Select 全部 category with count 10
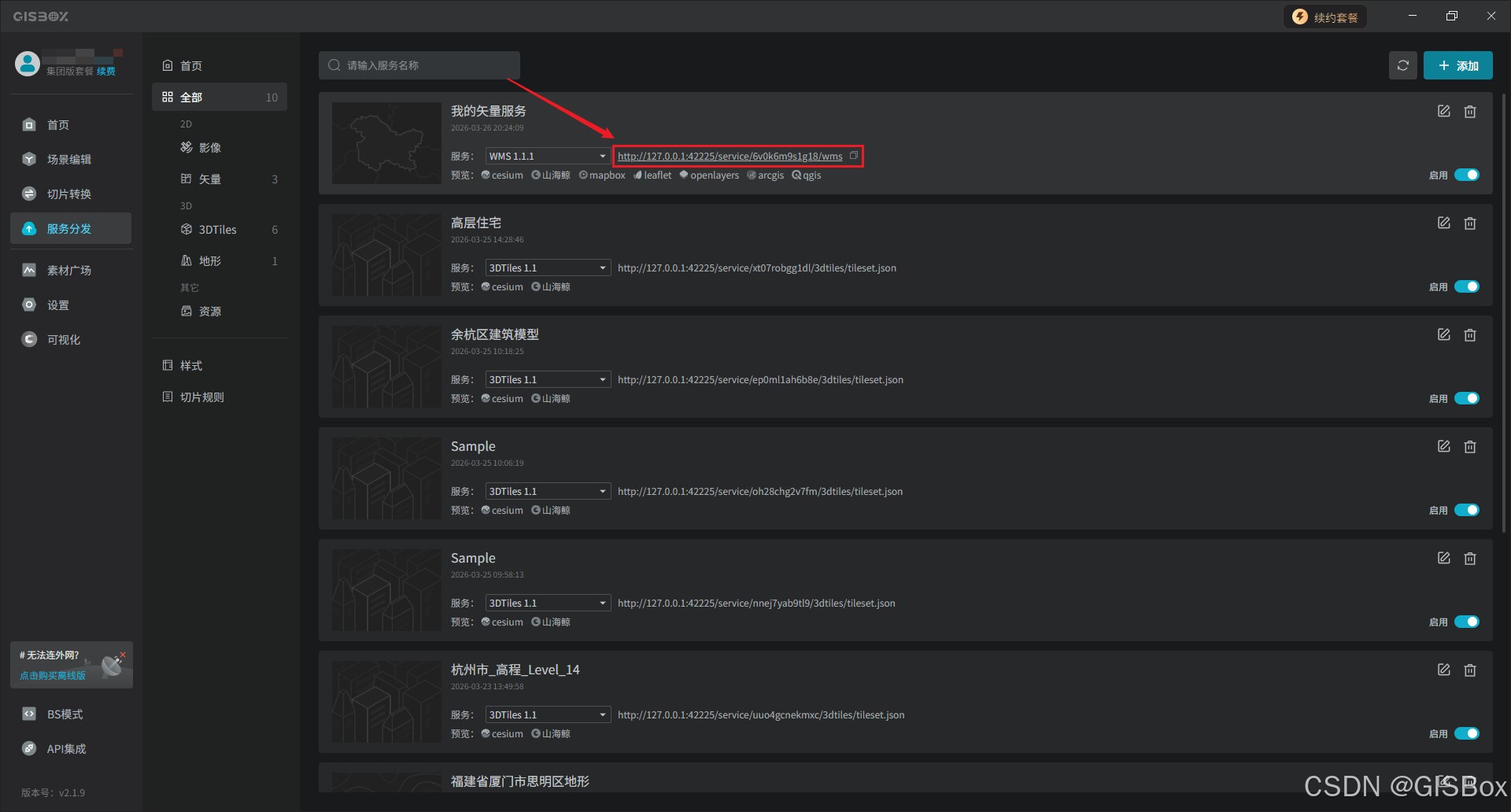Screen dimensions: 1511x812 220,97
